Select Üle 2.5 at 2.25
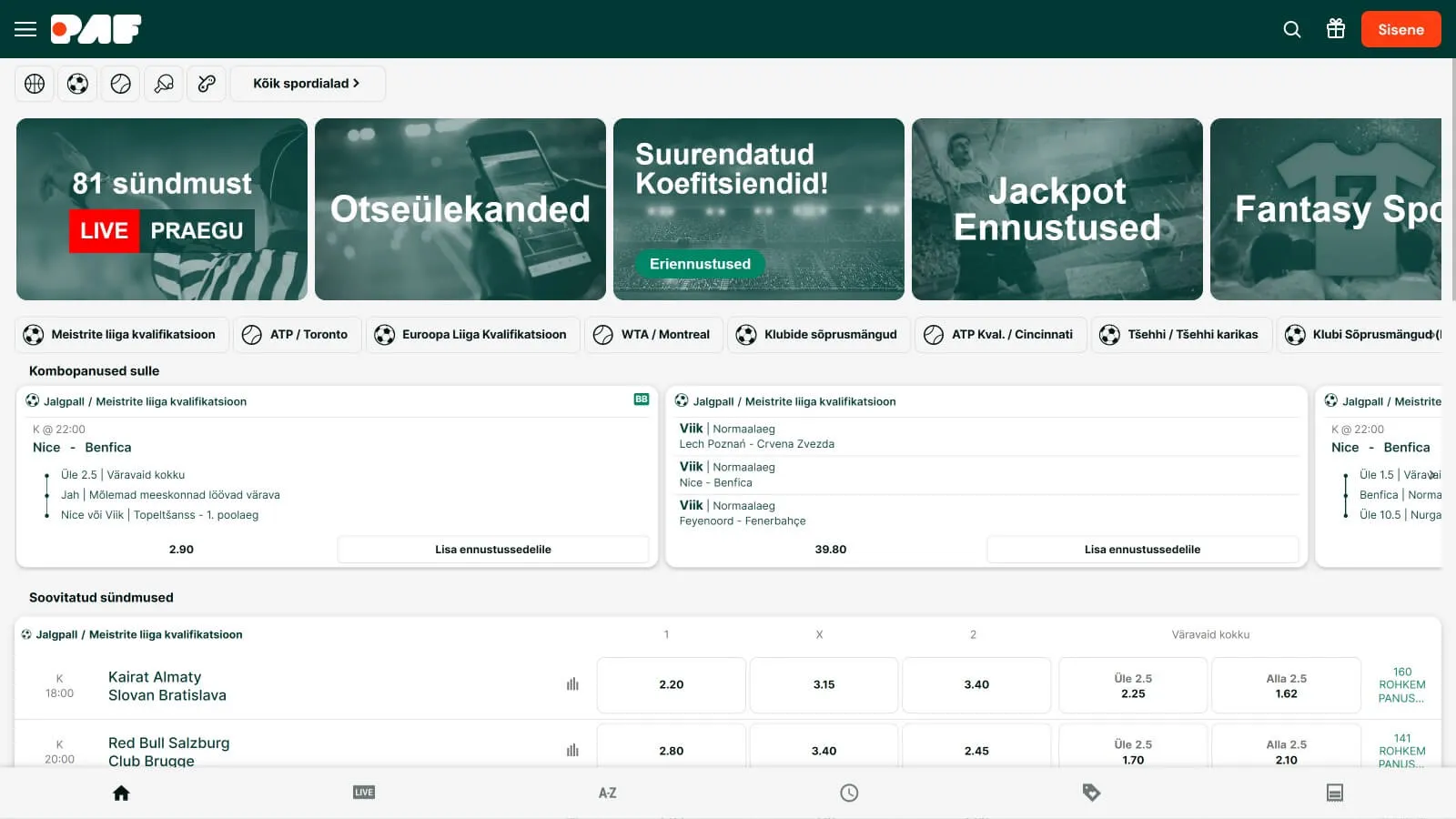The height and width of the screenshot is (819, 1456). pos(1133,685)
